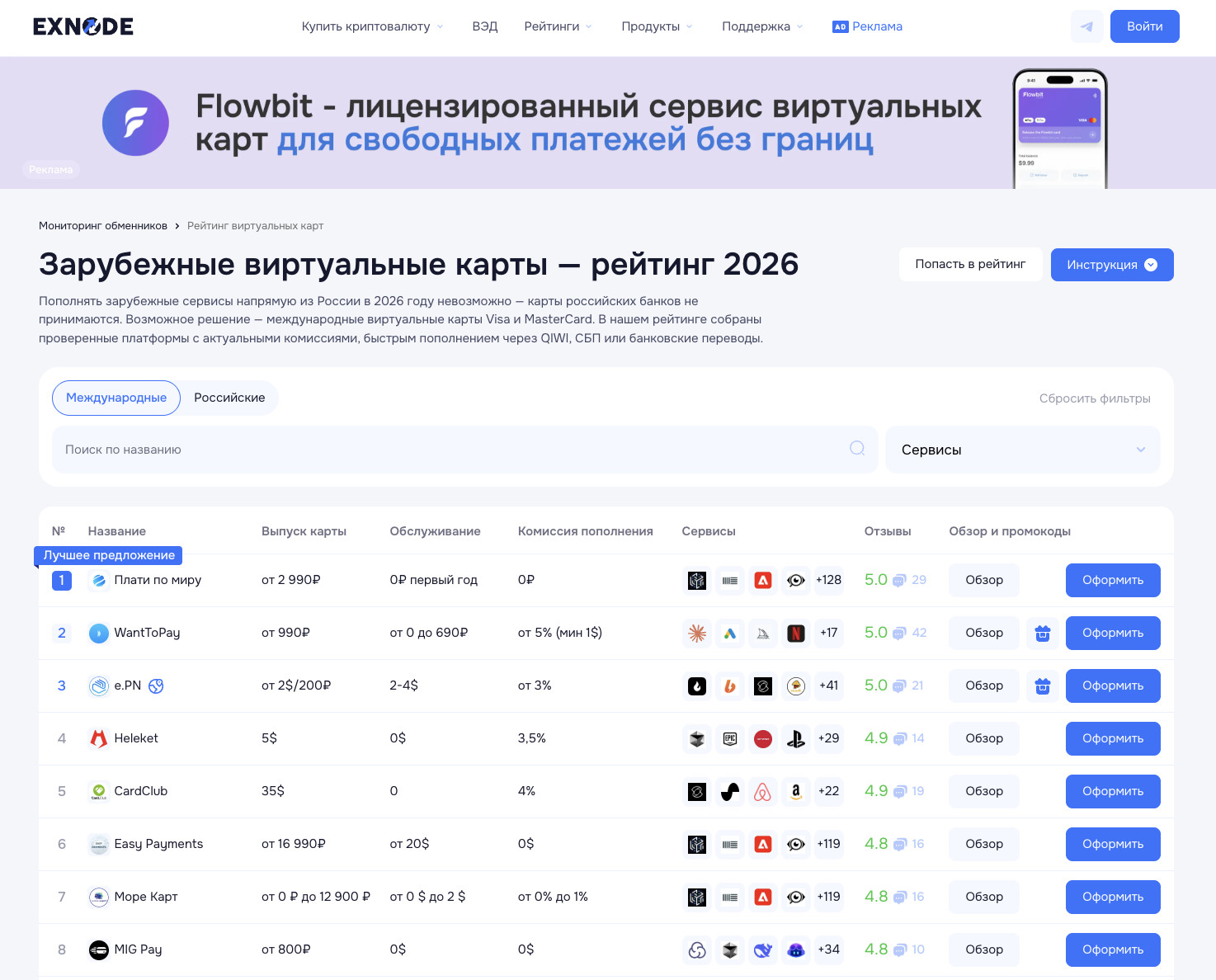Show the +34 more services for MIG Pay

tap(828, 949)
